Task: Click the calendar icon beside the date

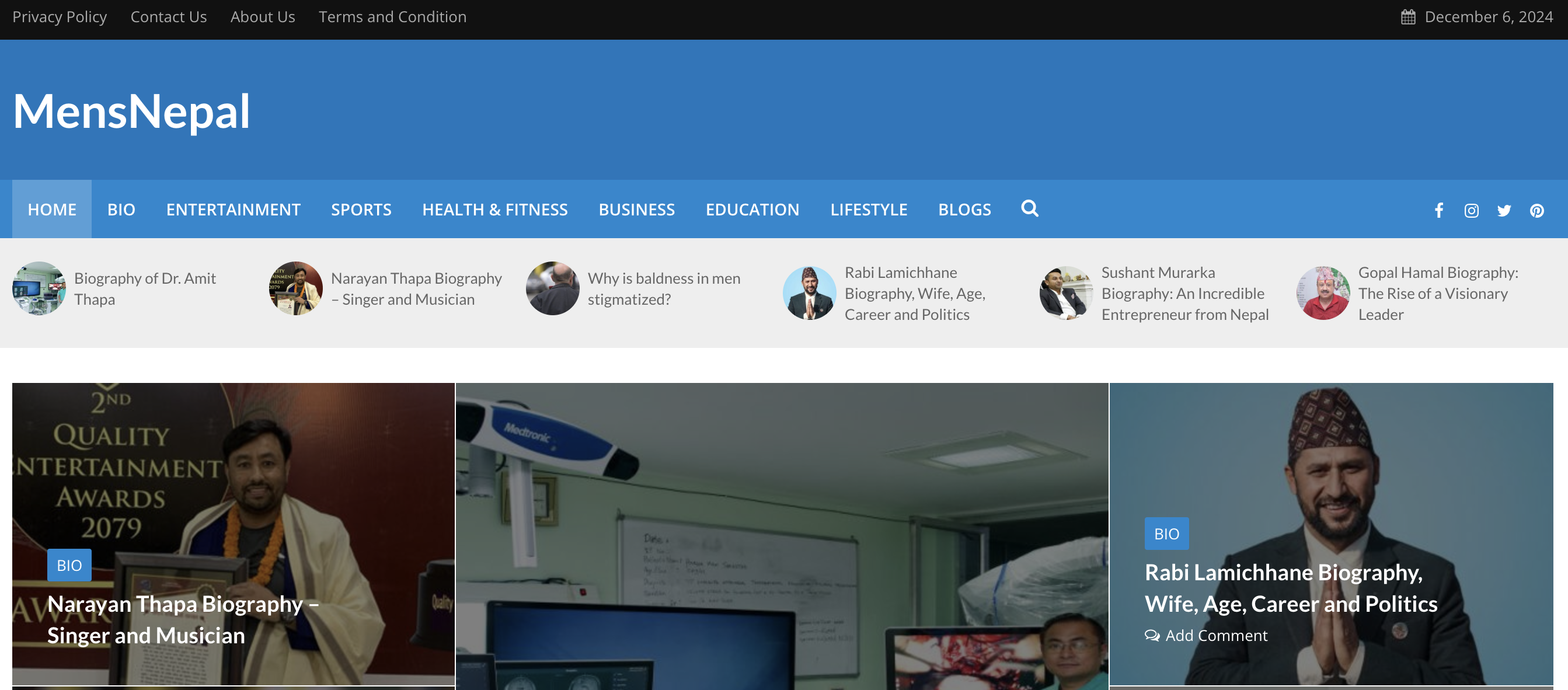Action: [1408, 17]
